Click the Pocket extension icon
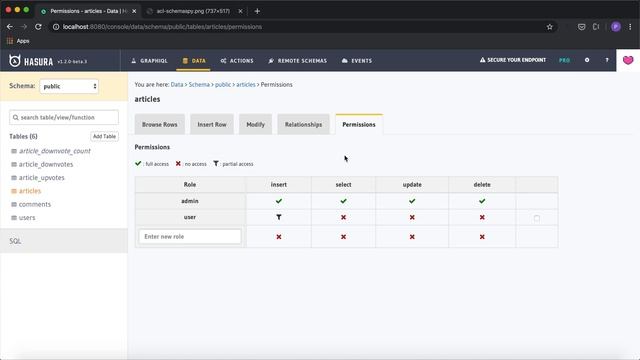The width and height of the screenshot is (640, 360). (582, 27)
